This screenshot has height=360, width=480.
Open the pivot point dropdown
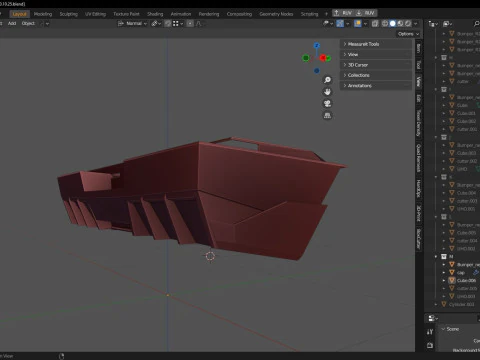[x=156, y=24]
